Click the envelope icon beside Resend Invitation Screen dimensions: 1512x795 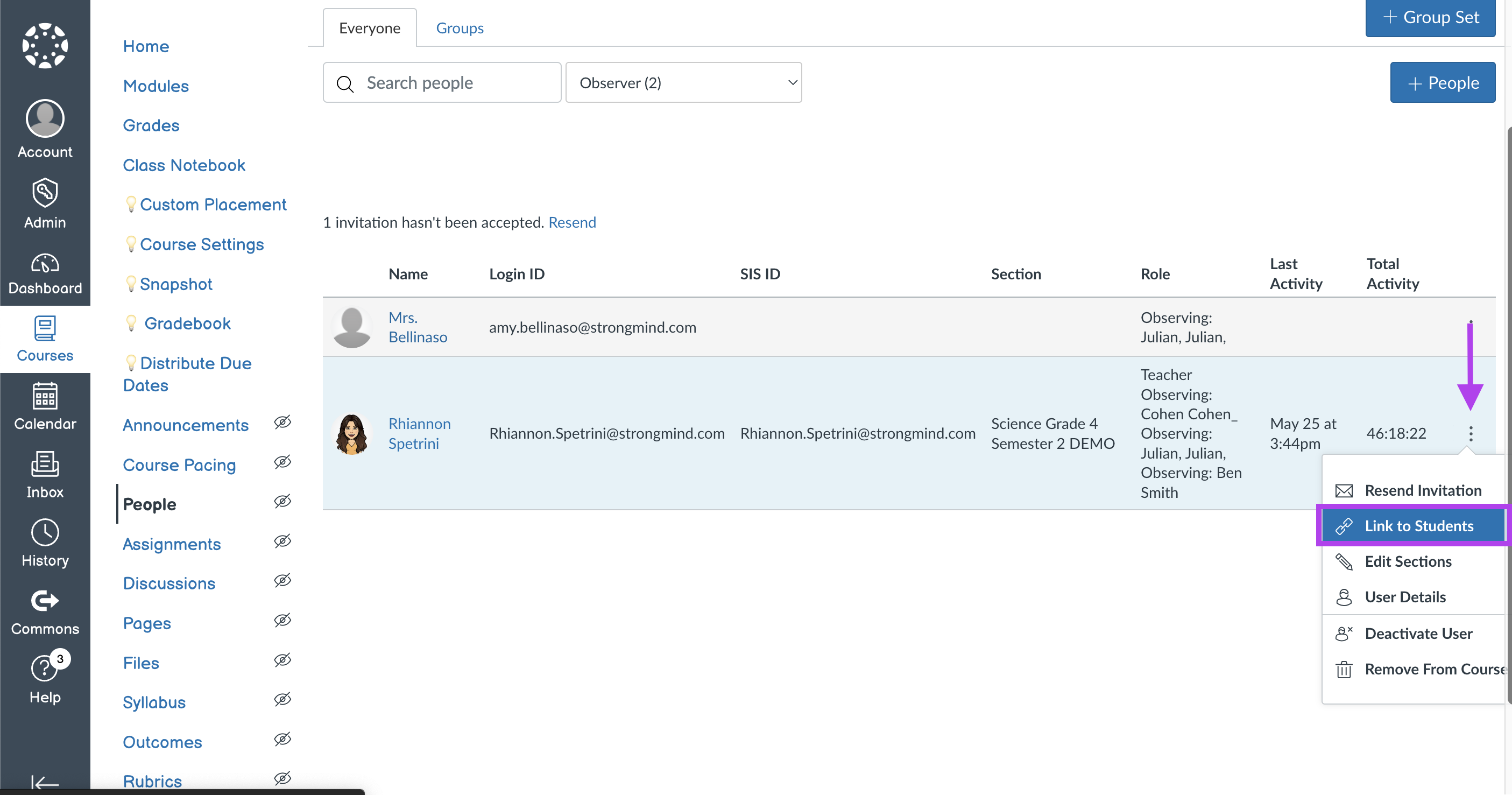pos(1344,491)
